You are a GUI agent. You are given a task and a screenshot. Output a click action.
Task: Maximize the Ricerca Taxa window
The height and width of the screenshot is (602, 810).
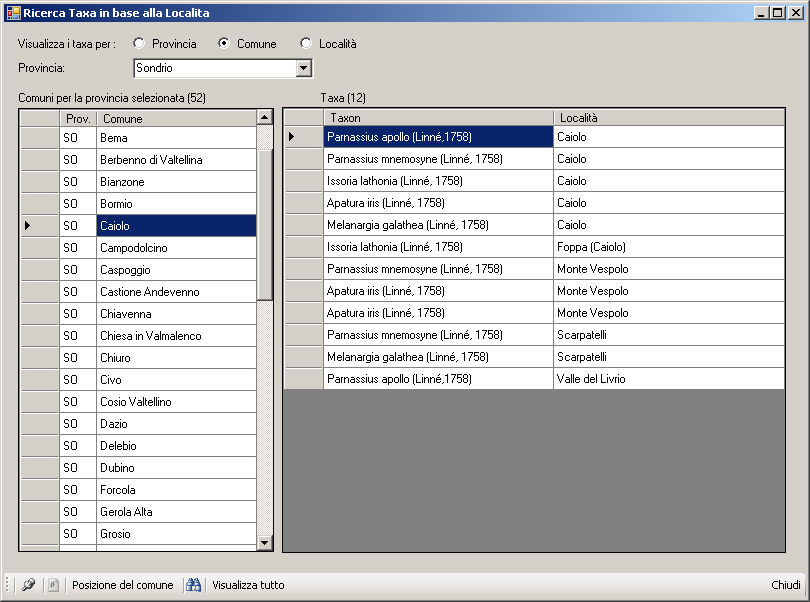click(x=778, y=13)
